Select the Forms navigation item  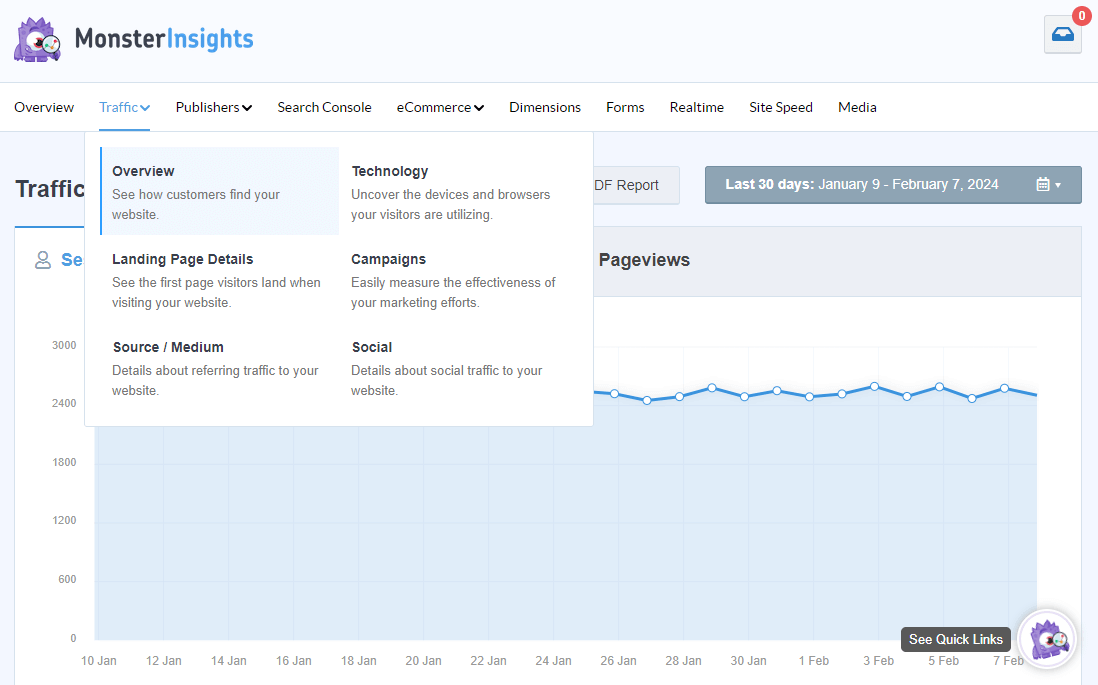point(625,107)
